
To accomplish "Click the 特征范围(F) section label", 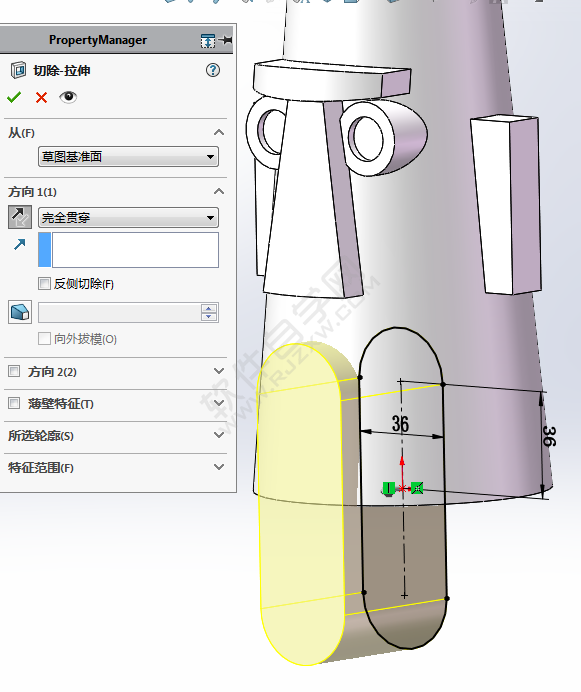I will tap(41, 467).
